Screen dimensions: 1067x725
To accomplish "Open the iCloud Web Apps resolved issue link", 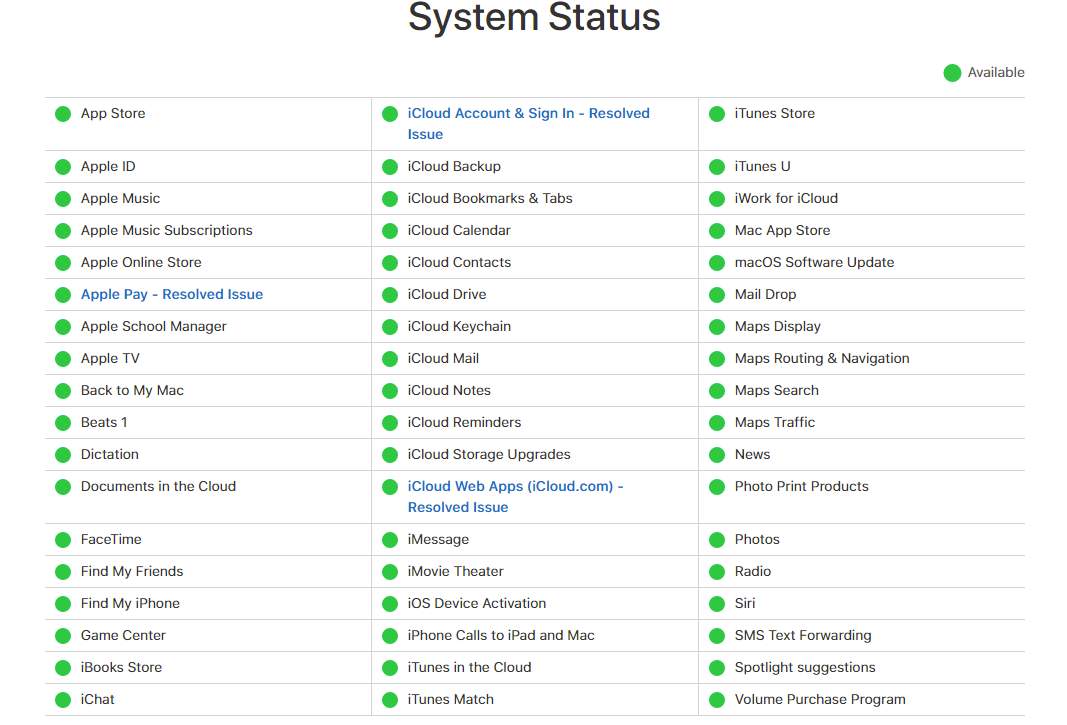I will tap(516, 497).
